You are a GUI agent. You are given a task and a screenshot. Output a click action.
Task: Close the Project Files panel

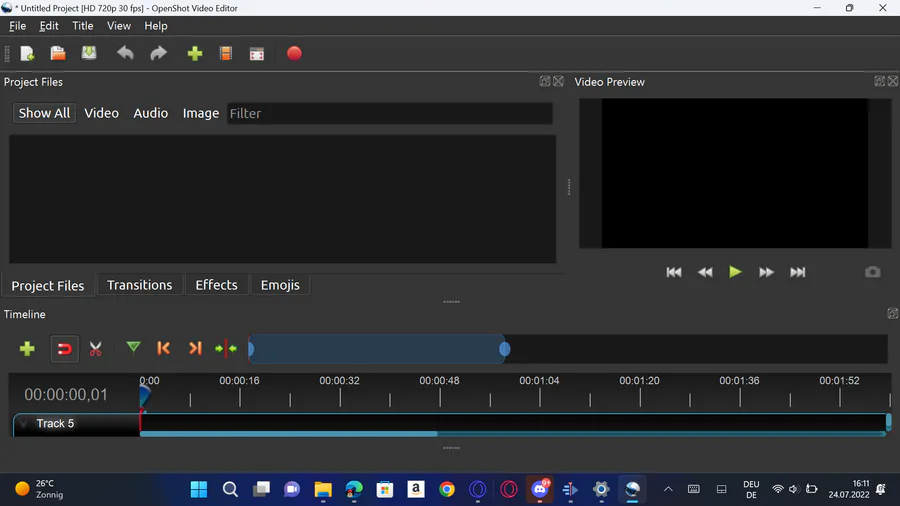coord(558,81)
